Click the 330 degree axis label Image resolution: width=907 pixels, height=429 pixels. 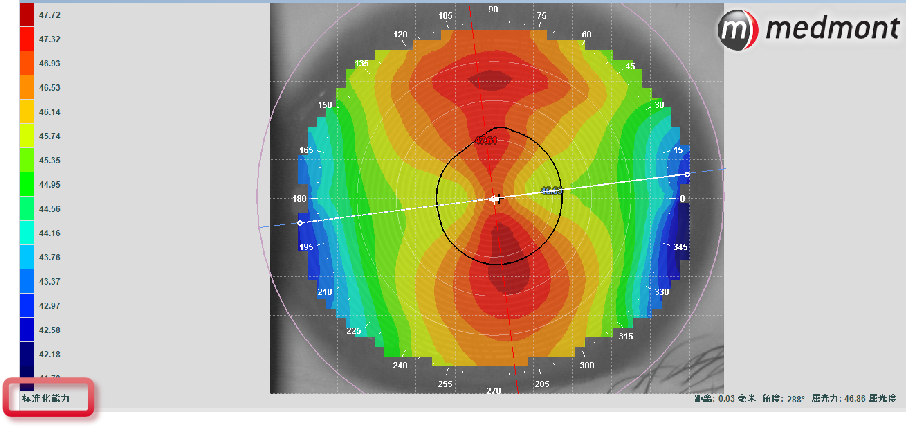(662, 293)
